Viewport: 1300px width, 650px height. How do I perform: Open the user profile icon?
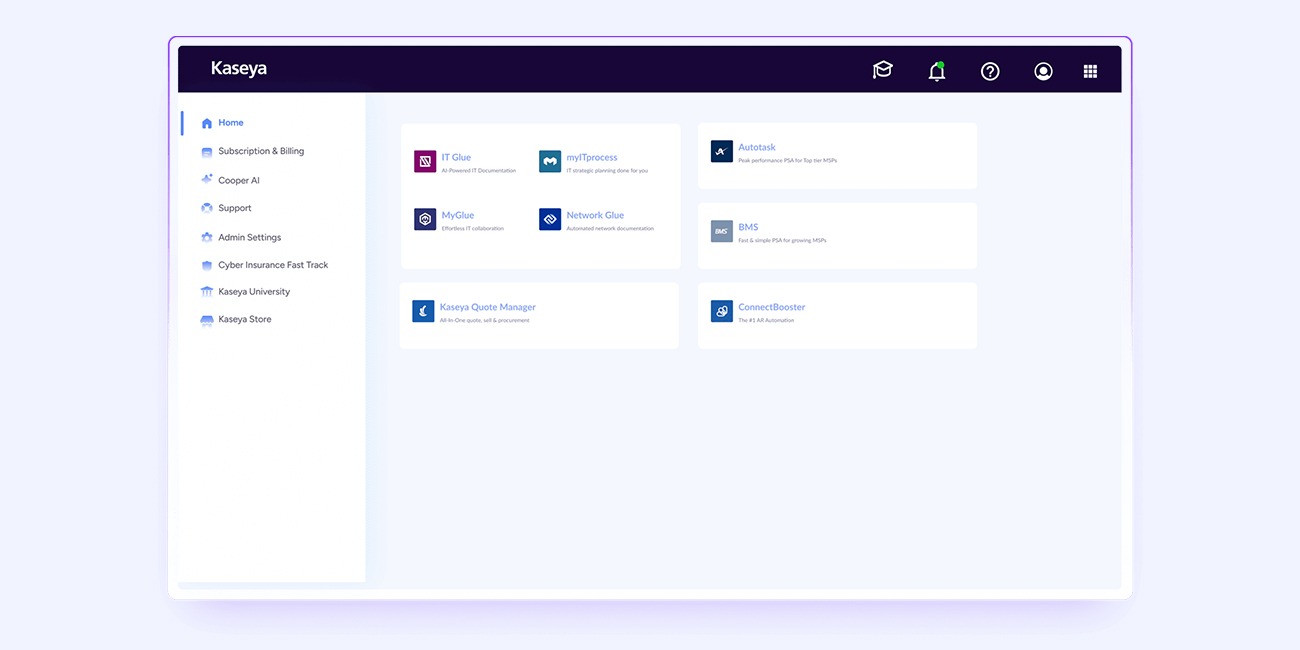click(1043, 71)
